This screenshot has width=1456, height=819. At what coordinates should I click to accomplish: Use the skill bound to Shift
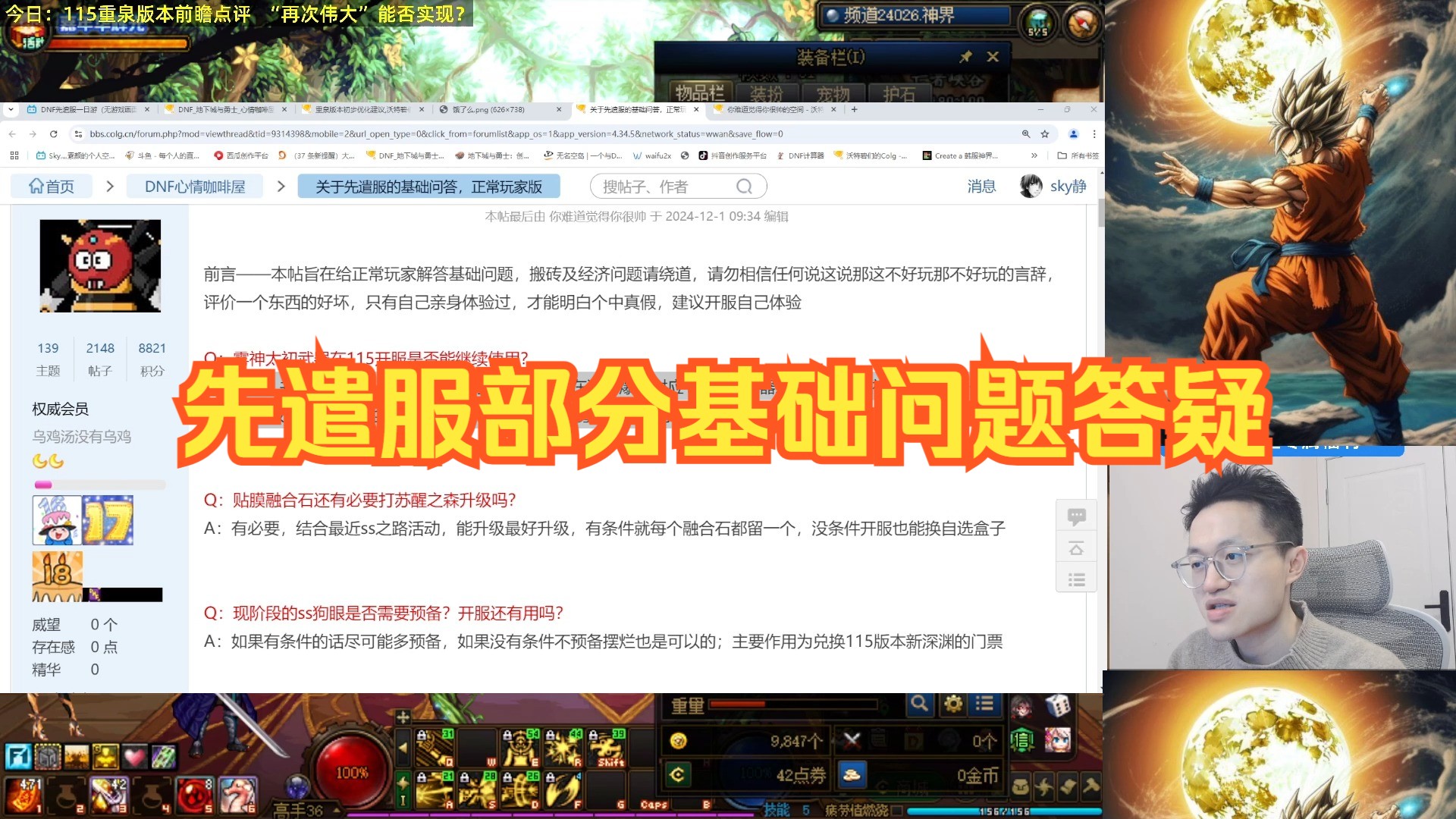click(607, 748)
